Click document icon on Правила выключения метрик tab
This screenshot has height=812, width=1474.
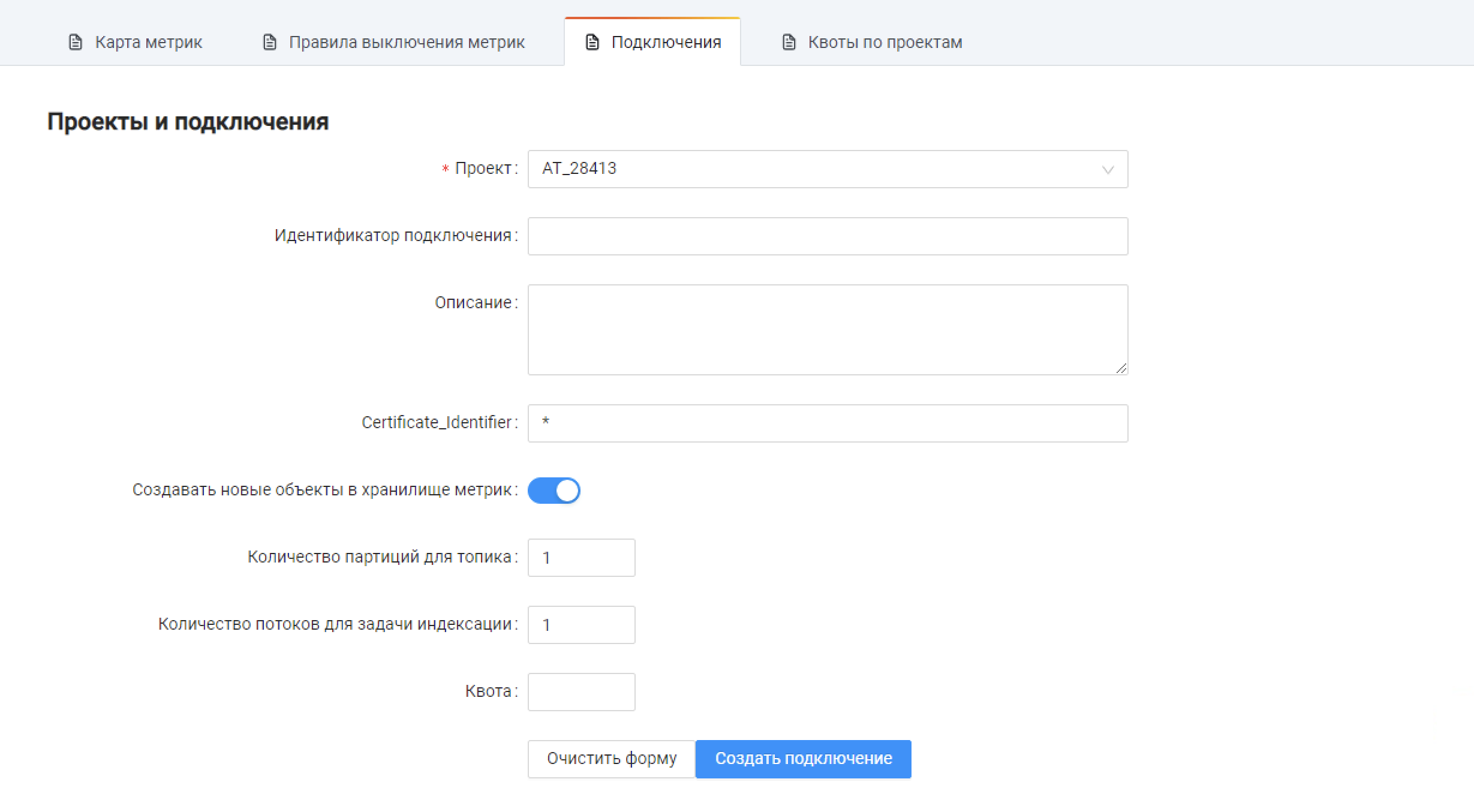point(270,42)
